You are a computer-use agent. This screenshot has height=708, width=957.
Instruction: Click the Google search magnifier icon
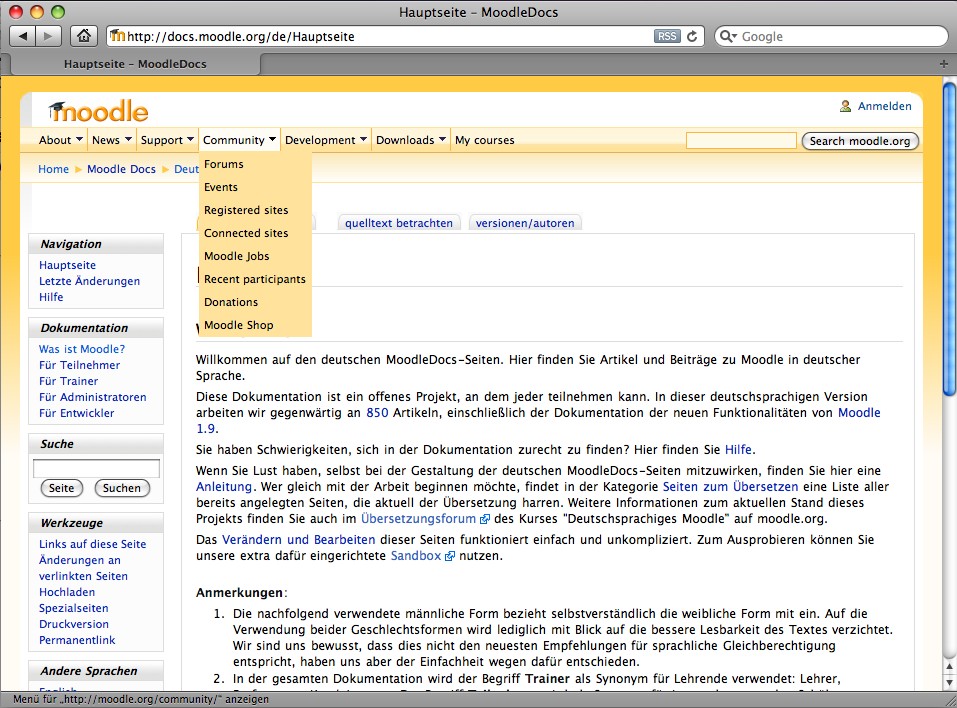[728, 36]
